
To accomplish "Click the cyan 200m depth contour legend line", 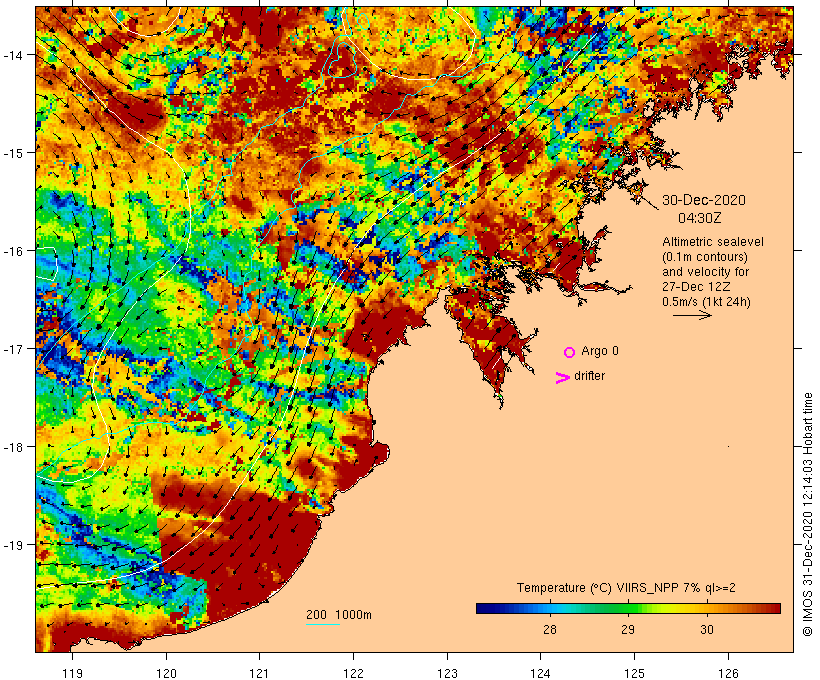I will 323,624.
